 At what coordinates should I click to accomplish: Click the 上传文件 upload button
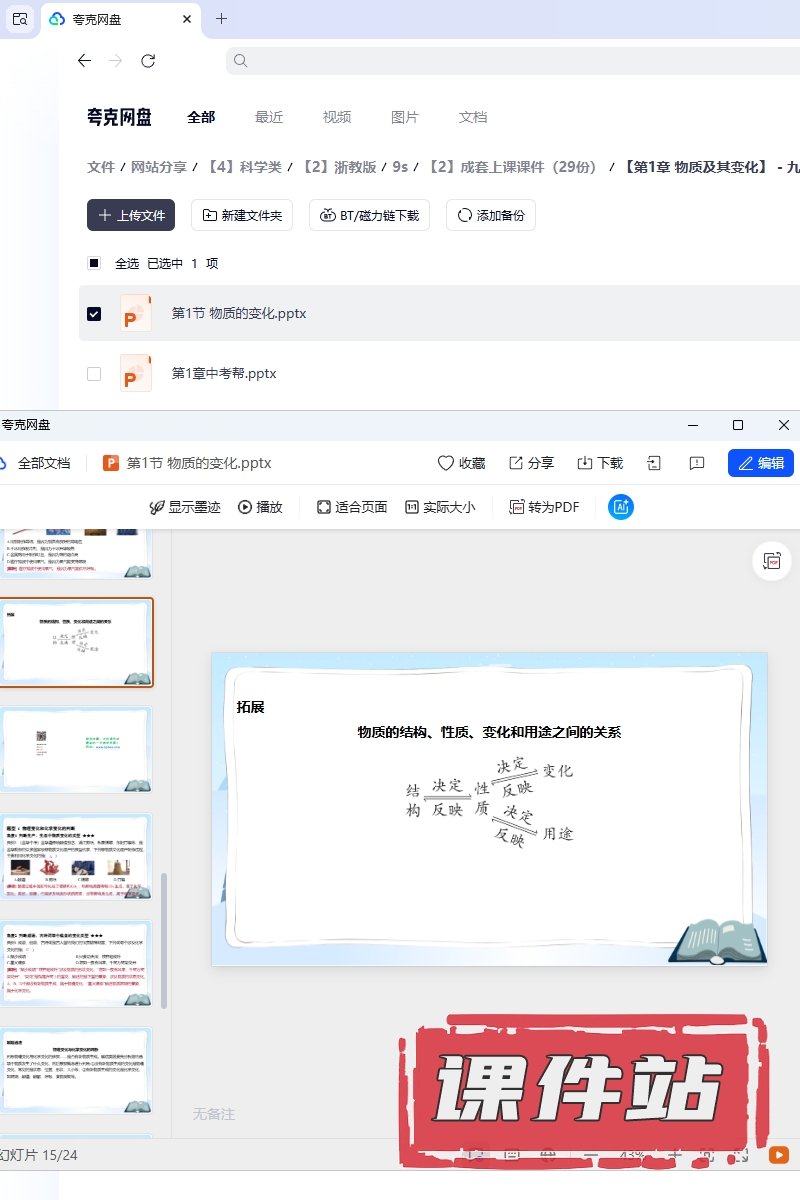131,215
